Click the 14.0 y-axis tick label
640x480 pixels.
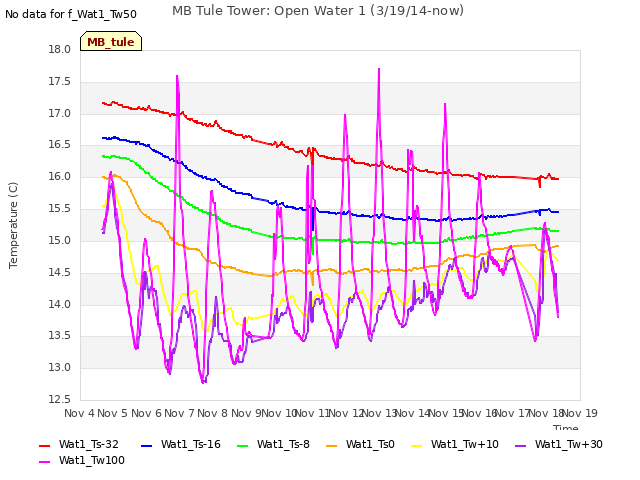pos(60,304)
